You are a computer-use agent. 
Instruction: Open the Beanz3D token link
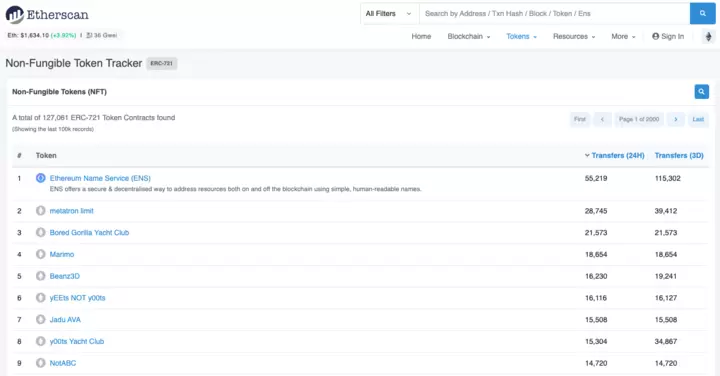point(65,276)
